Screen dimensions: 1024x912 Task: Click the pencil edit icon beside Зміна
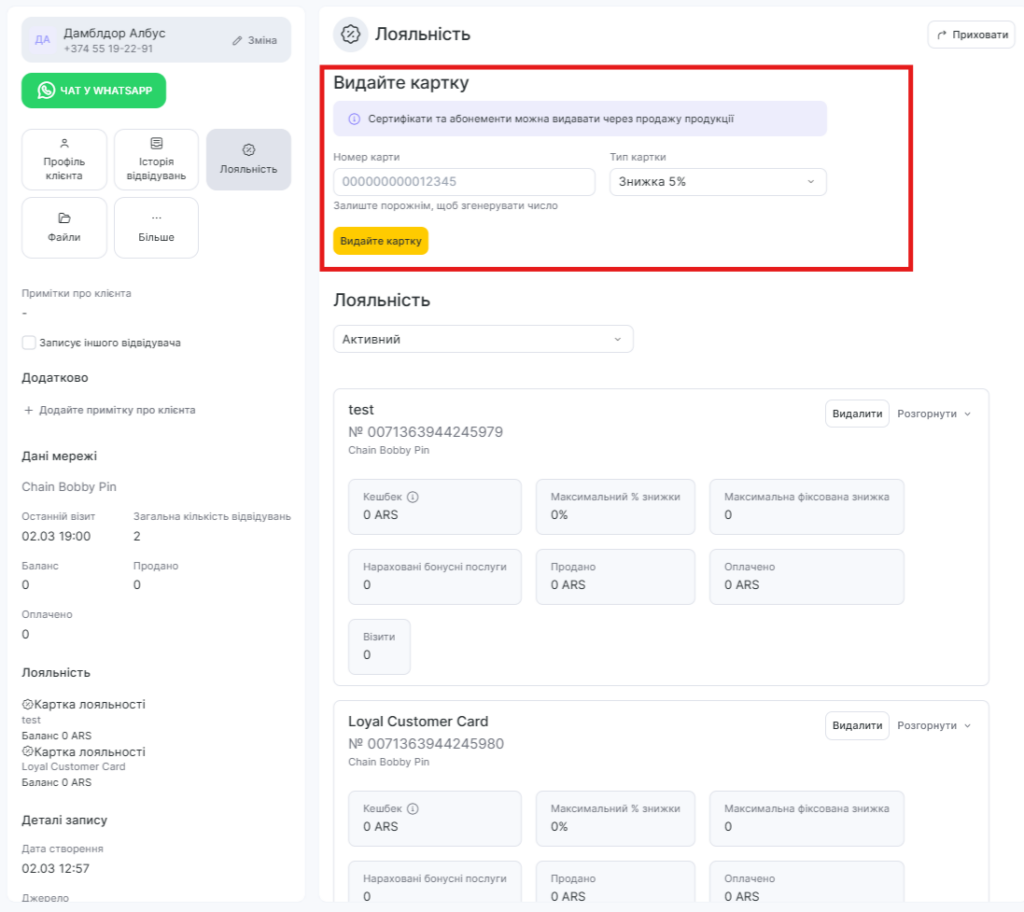point(237,41)
